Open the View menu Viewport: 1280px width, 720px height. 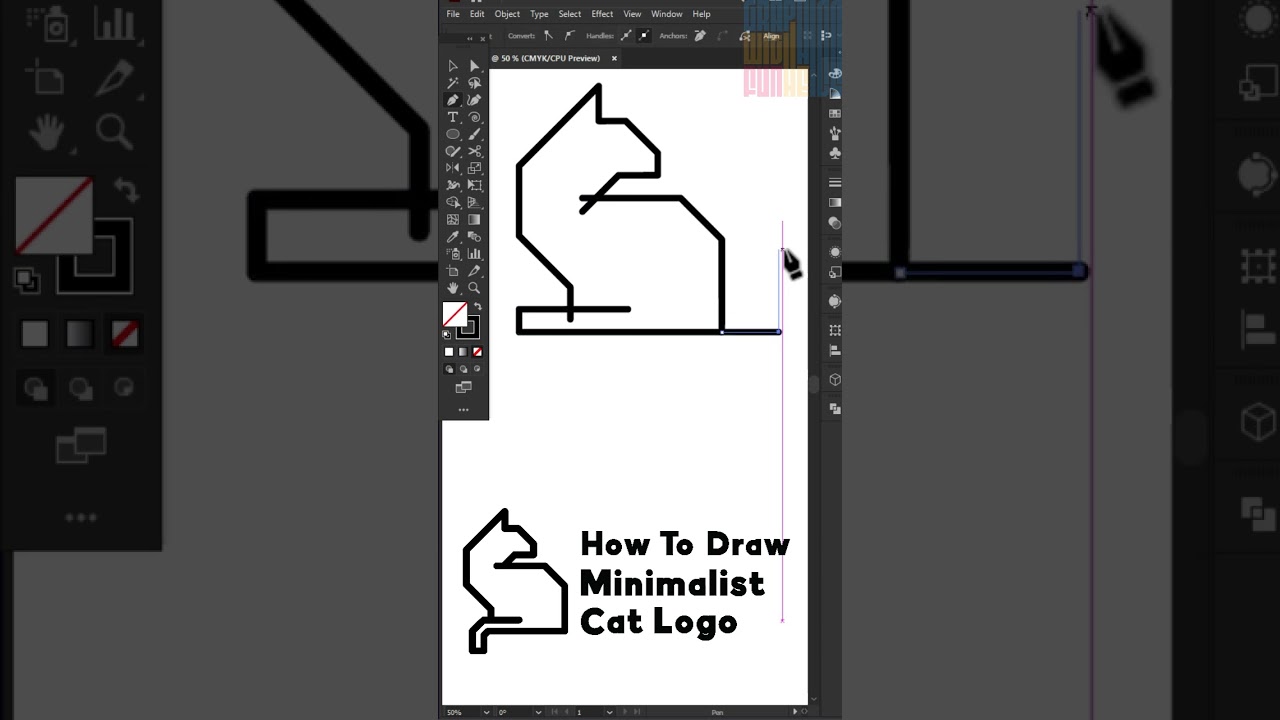click(x=632, y=14)
